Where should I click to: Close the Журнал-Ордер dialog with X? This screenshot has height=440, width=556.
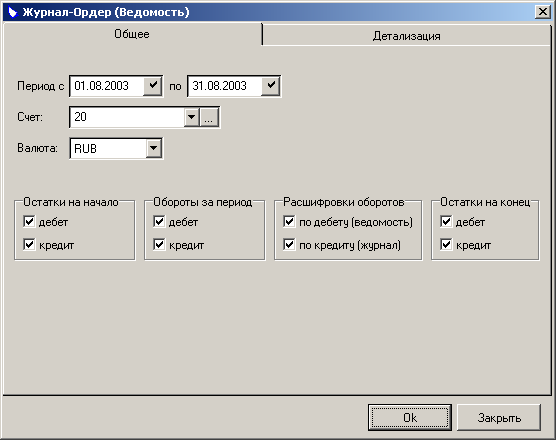(x=543, y=12)
